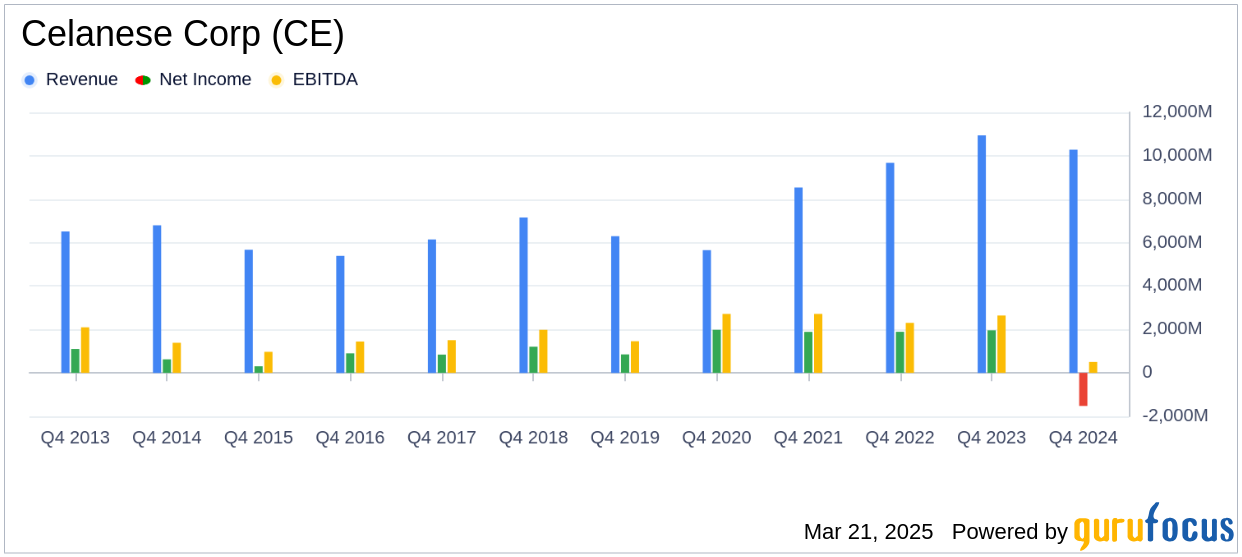
Task: Toggle the Revenue legend item
Action: [70, 80]
